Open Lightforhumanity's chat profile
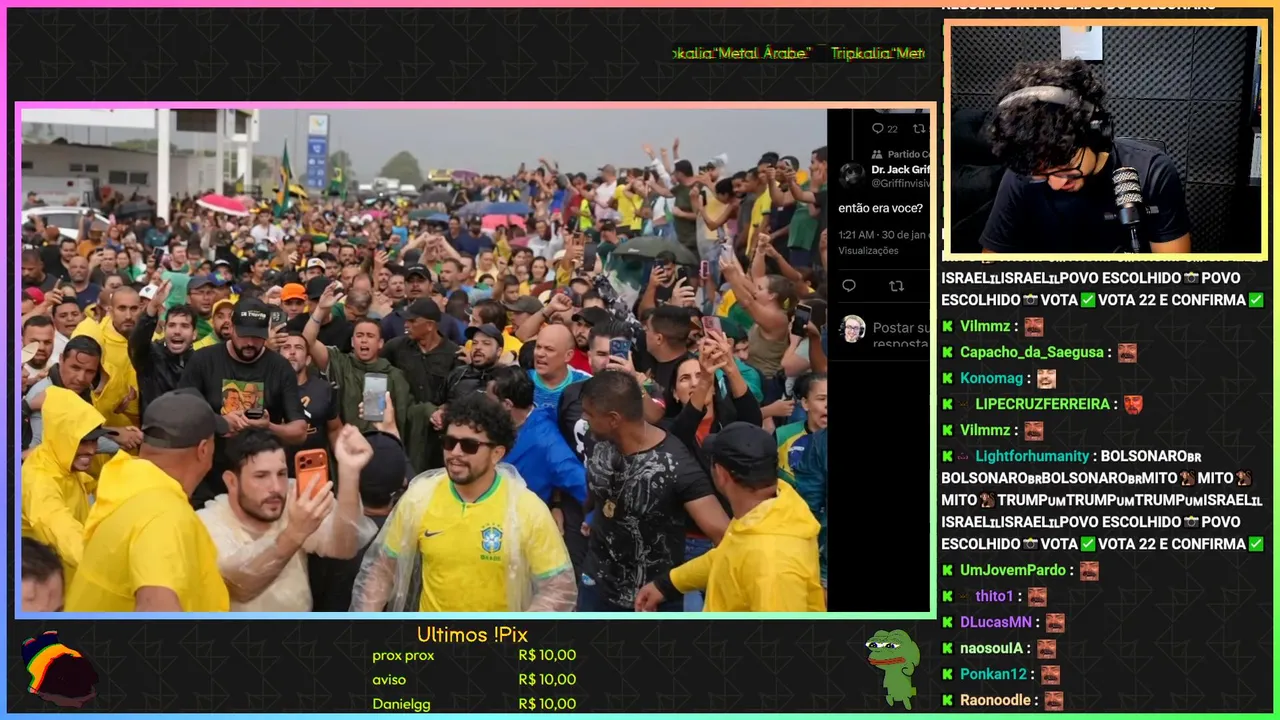This screenshot has height=720, width=1280. [1032, 456]
